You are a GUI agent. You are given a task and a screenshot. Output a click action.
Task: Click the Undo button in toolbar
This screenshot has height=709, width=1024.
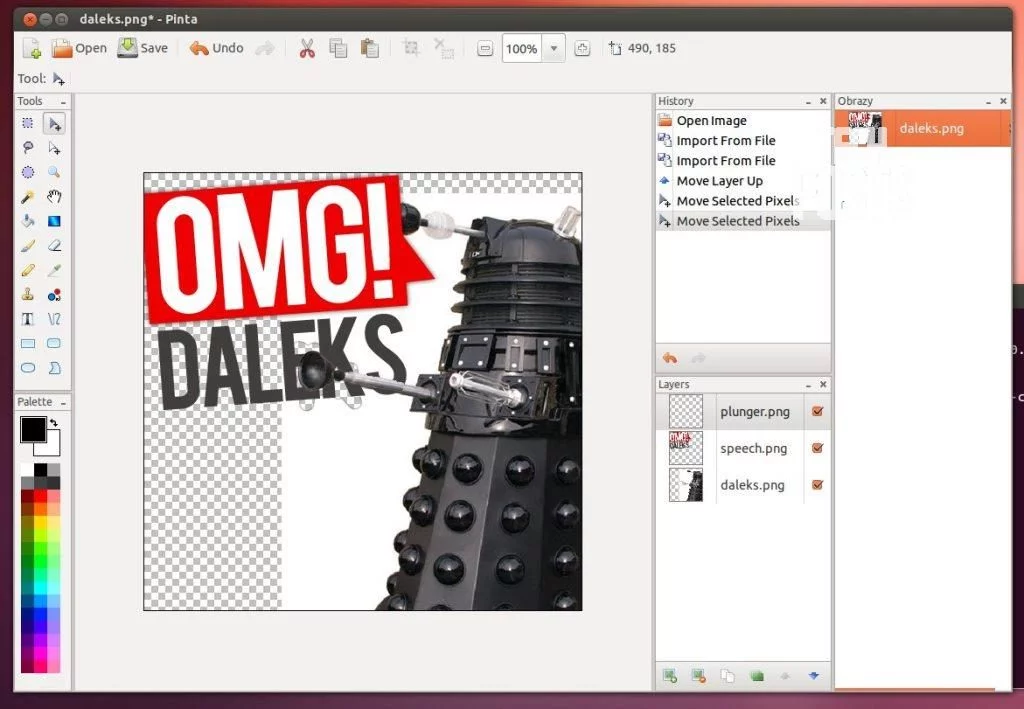pyautogui.click(x=216, y=48)
